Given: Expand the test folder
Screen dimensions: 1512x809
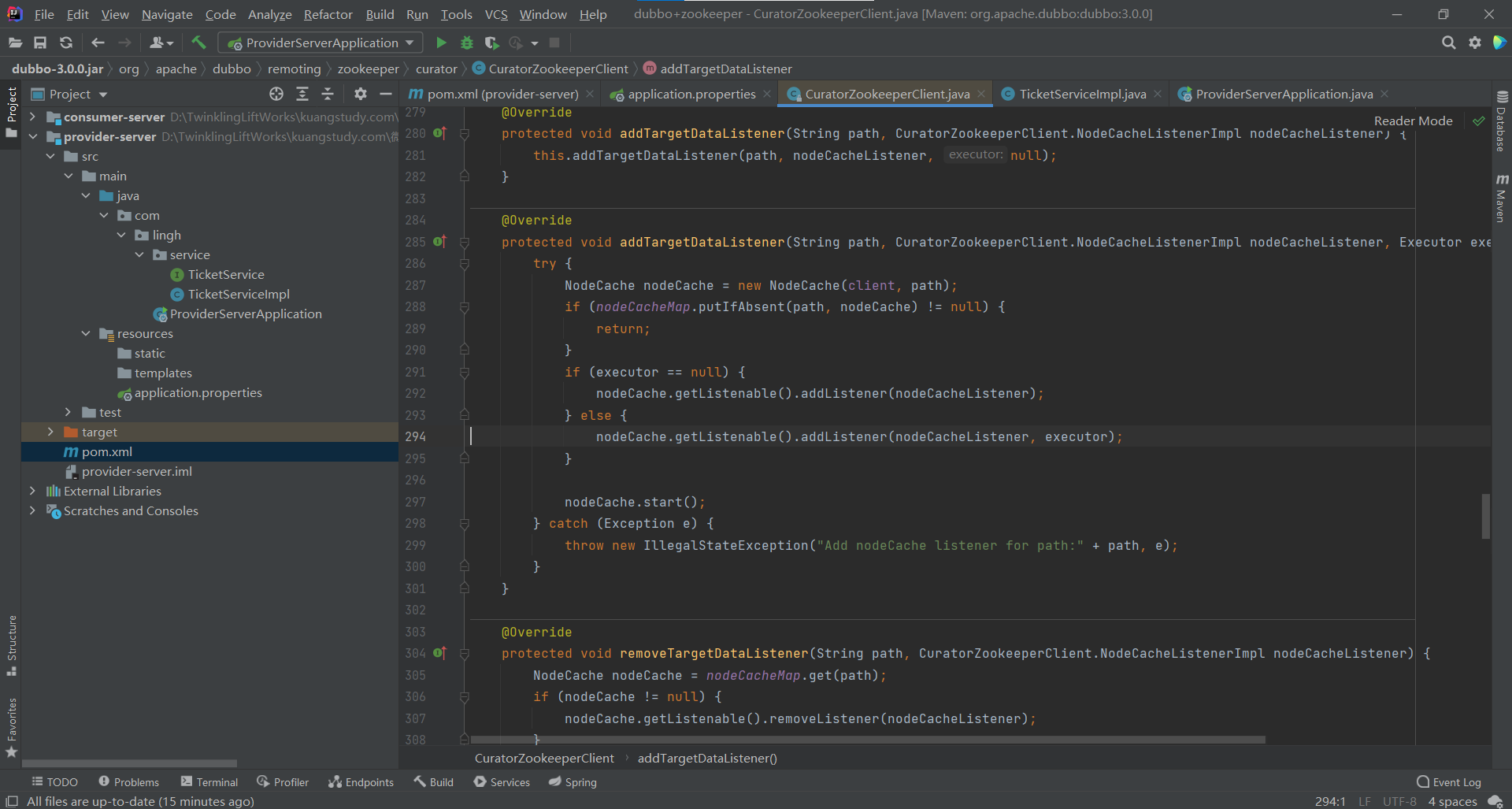Looking at the screenshot, I should pyautogui.click(x=68, y=412).
